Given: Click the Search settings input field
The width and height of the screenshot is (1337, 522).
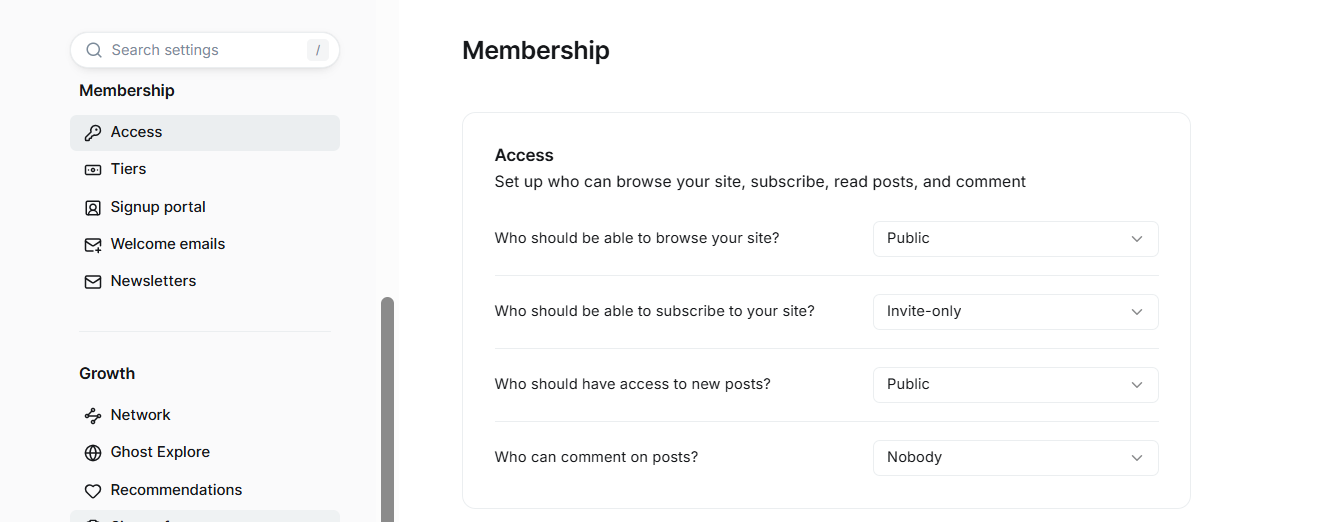Looking at the screenshot, I should 205,50.
